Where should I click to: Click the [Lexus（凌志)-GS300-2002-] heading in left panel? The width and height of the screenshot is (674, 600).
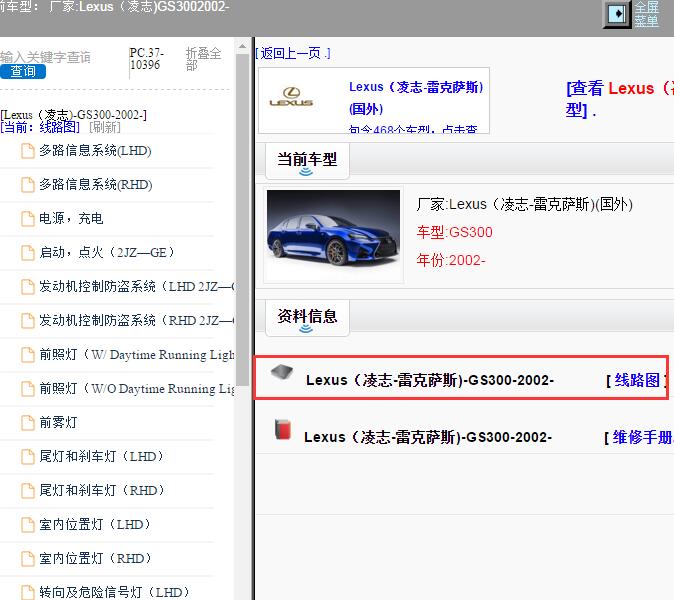pyautogui.click(x=74, y=115)
